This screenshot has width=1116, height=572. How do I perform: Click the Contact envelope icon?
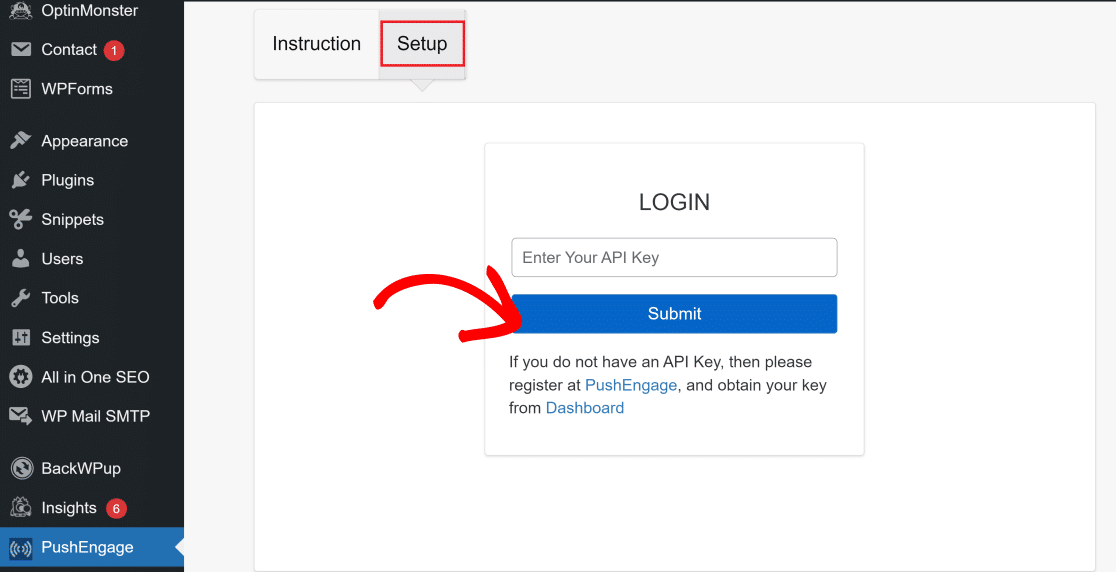(20, 50)
